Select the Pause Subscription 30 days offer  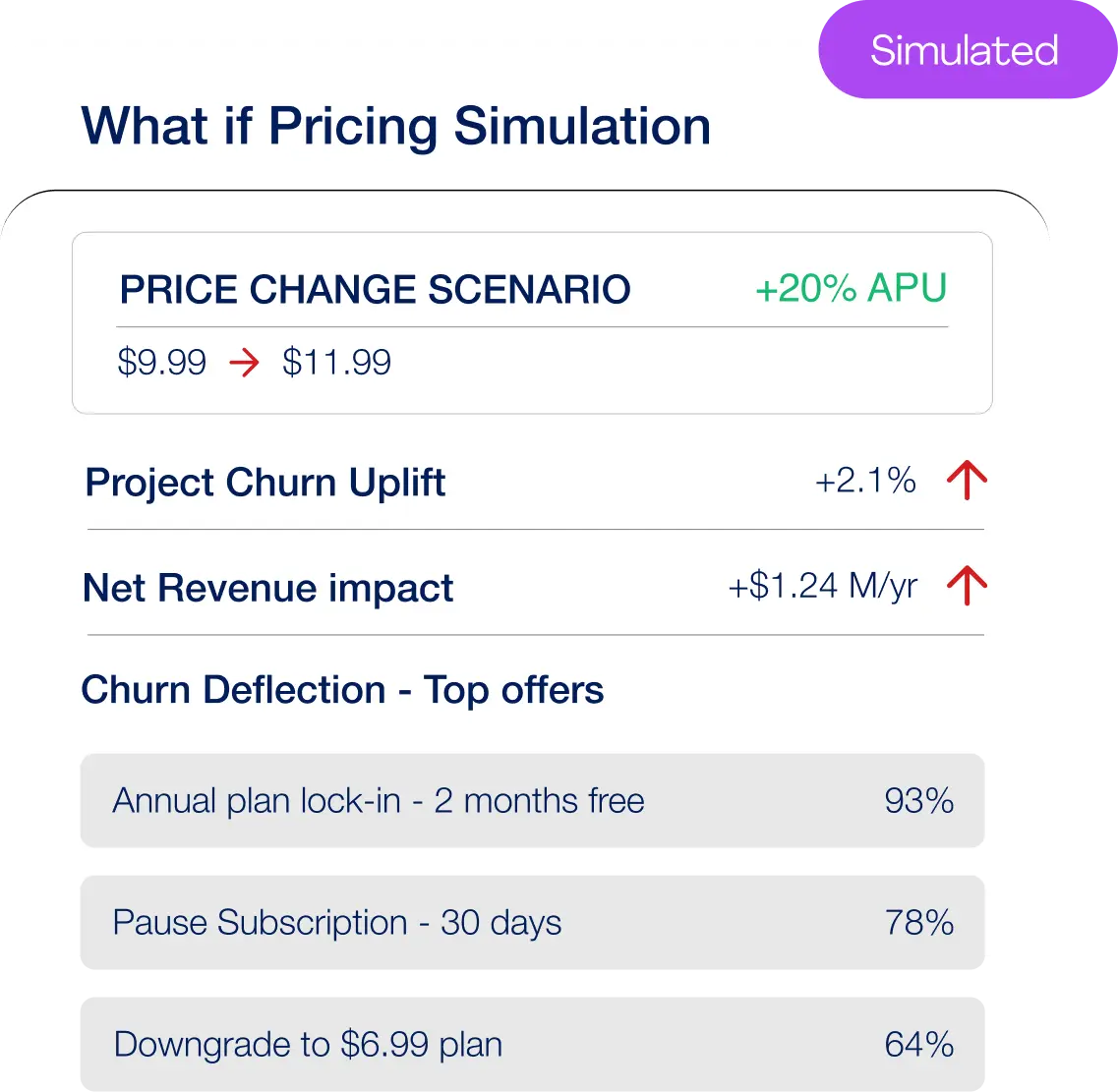(x=531, y=923)
